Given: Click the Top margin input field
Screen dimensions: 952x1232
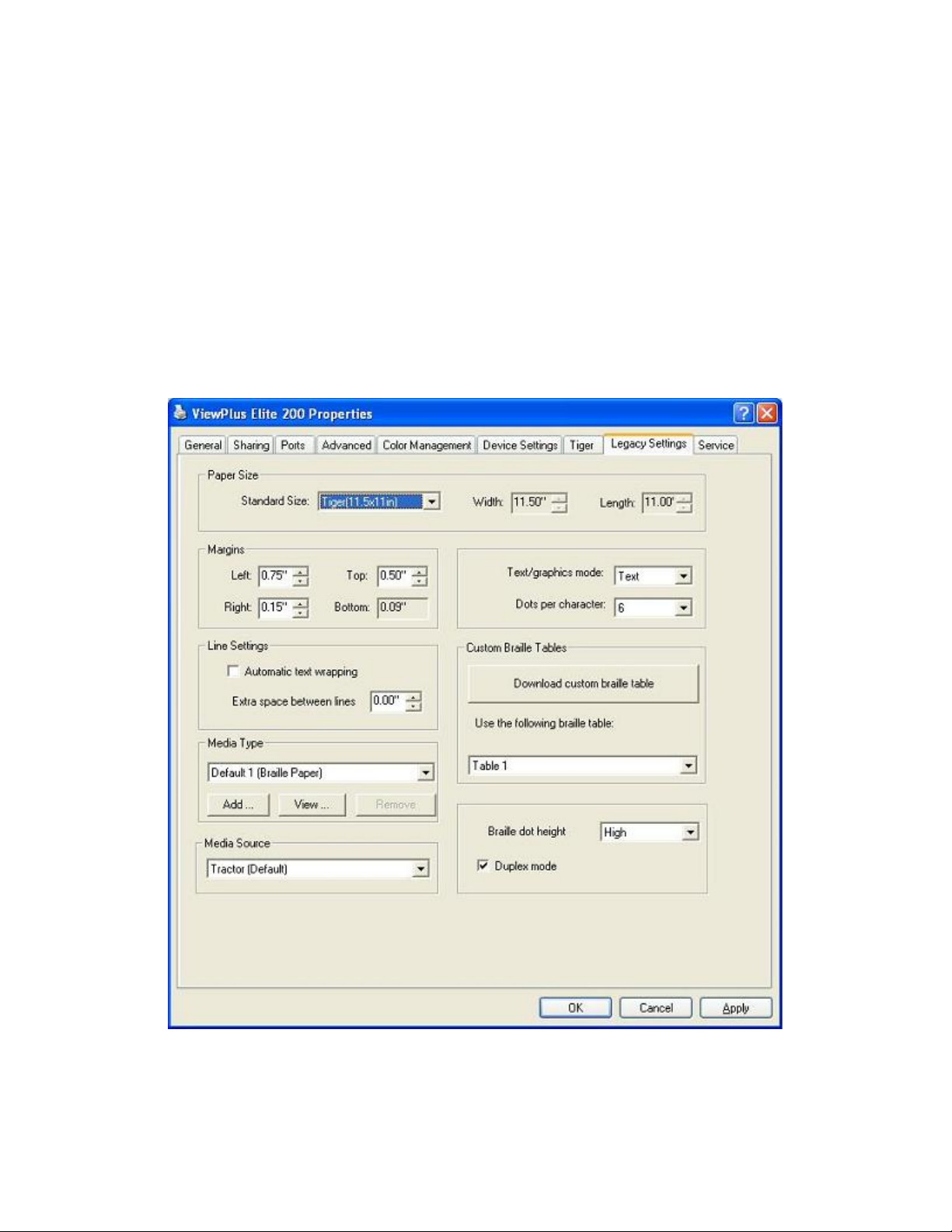Looking at the screenshot, I should pos(395,576).
